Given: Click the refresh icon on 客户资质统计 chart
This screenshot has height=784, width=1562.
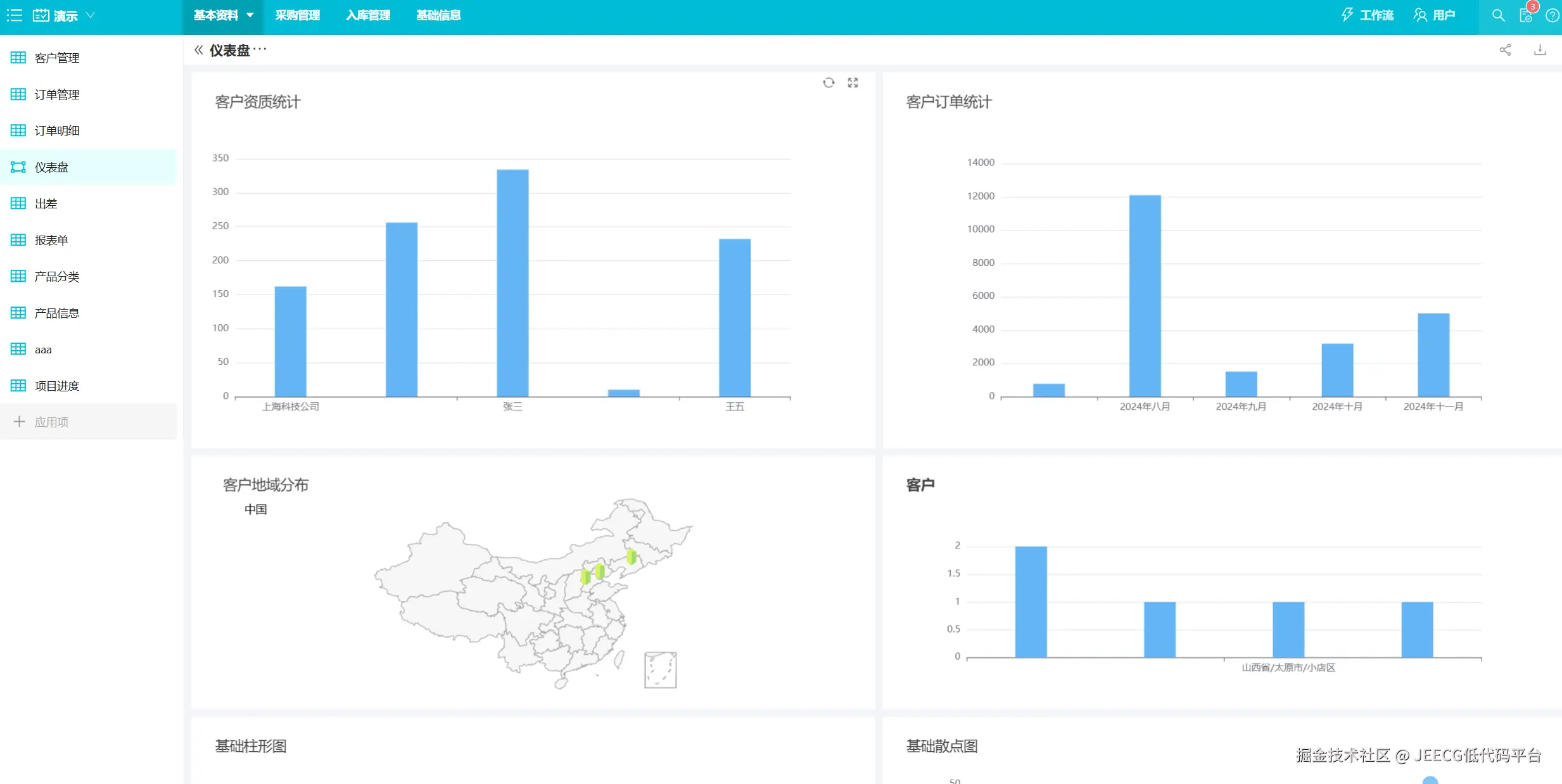Looking at the screenshot, I should pyautogui.click(x=829, y=83).
